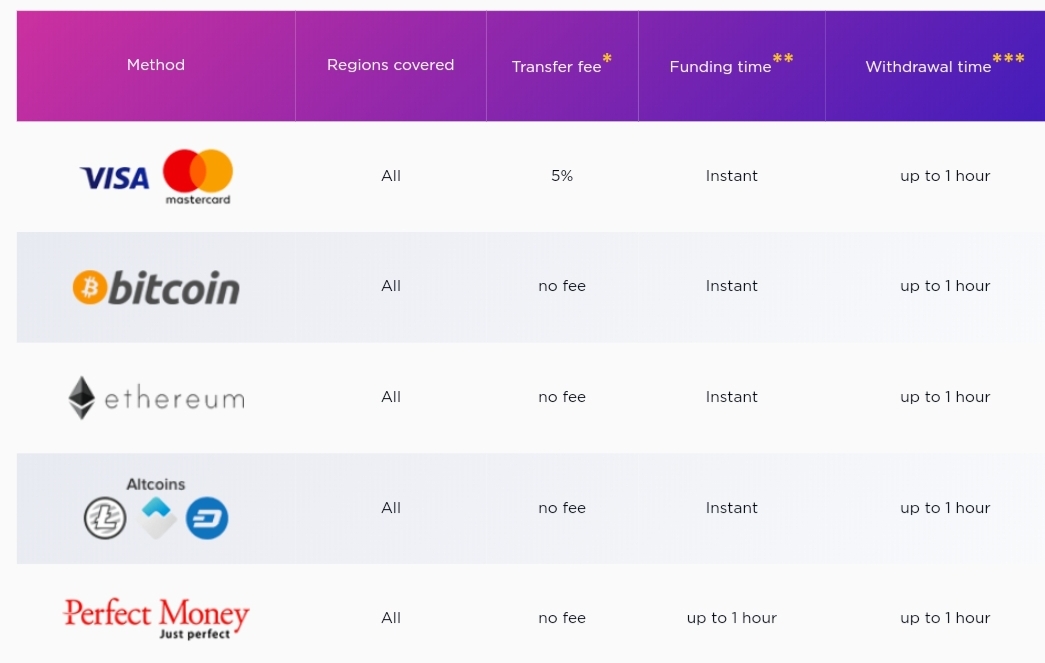Click Altcoins row All regions cell
1045x663 pixels.
pyautogui.click(x=391, y=508)
